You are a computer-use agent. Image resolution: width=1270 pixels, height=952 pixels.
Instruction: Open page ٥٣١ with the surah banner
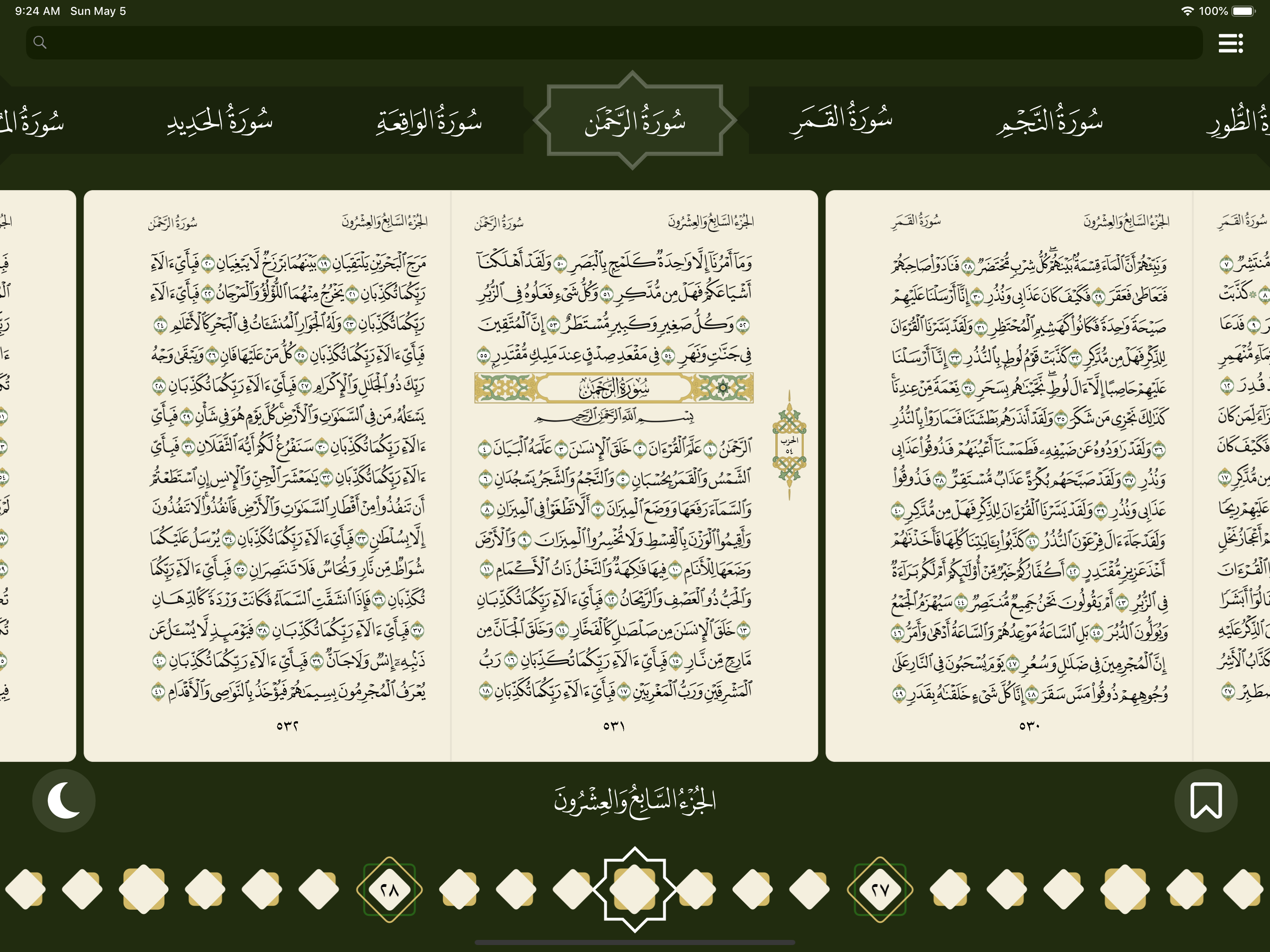635,476
